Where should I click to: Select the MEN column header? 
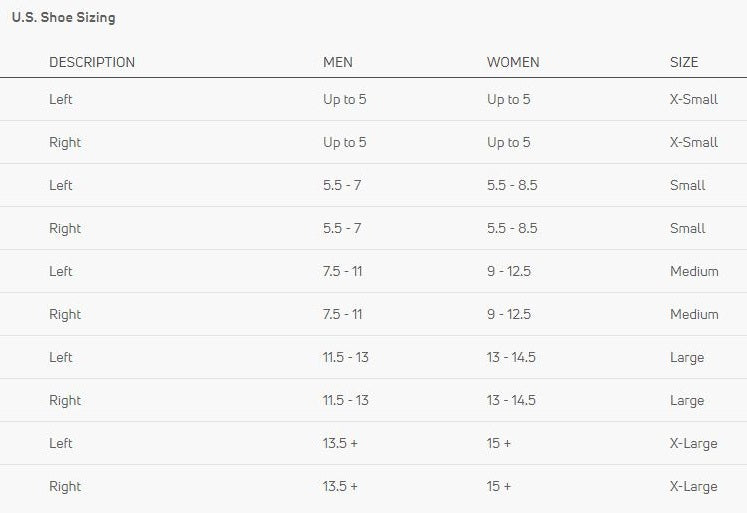[338, 62]
